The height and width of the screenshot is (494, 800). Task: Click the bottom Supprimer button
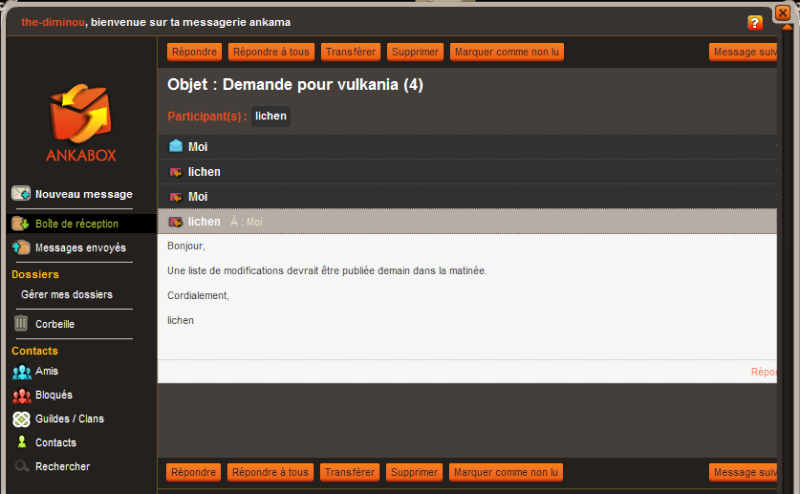click(x=414, y=473)
